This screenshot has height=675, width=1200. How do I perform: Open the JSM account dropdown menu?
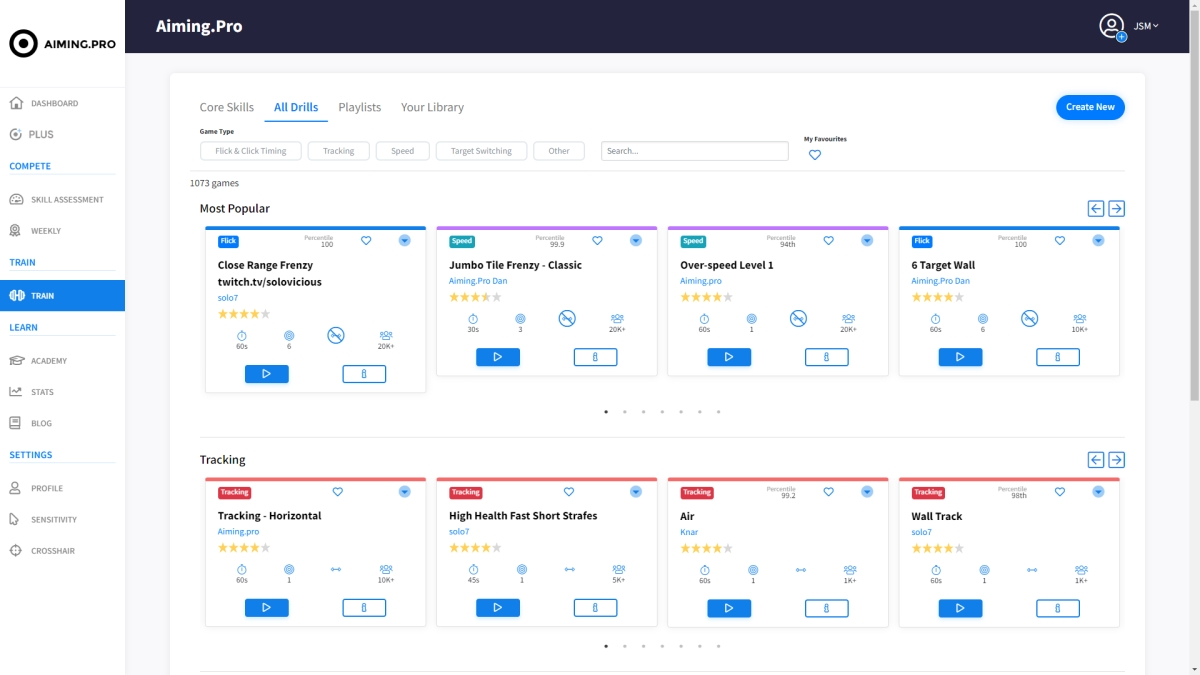pyautogui.click(x=1145, y=26)
